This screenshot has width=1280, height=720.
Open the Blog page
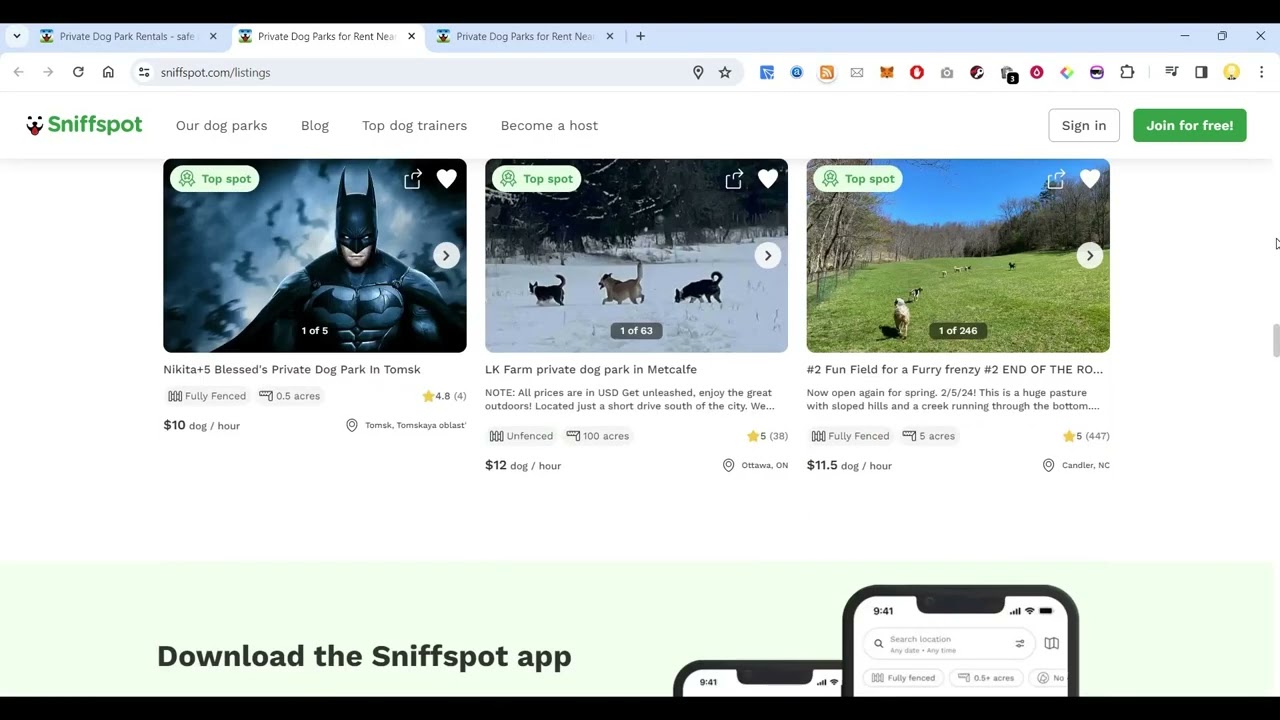click(x=315, y=125)
